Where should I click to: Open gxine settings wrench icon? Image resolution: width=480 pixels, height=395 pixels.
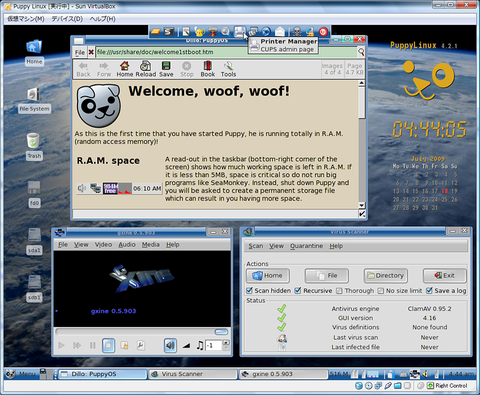click(x=141, y=345)
